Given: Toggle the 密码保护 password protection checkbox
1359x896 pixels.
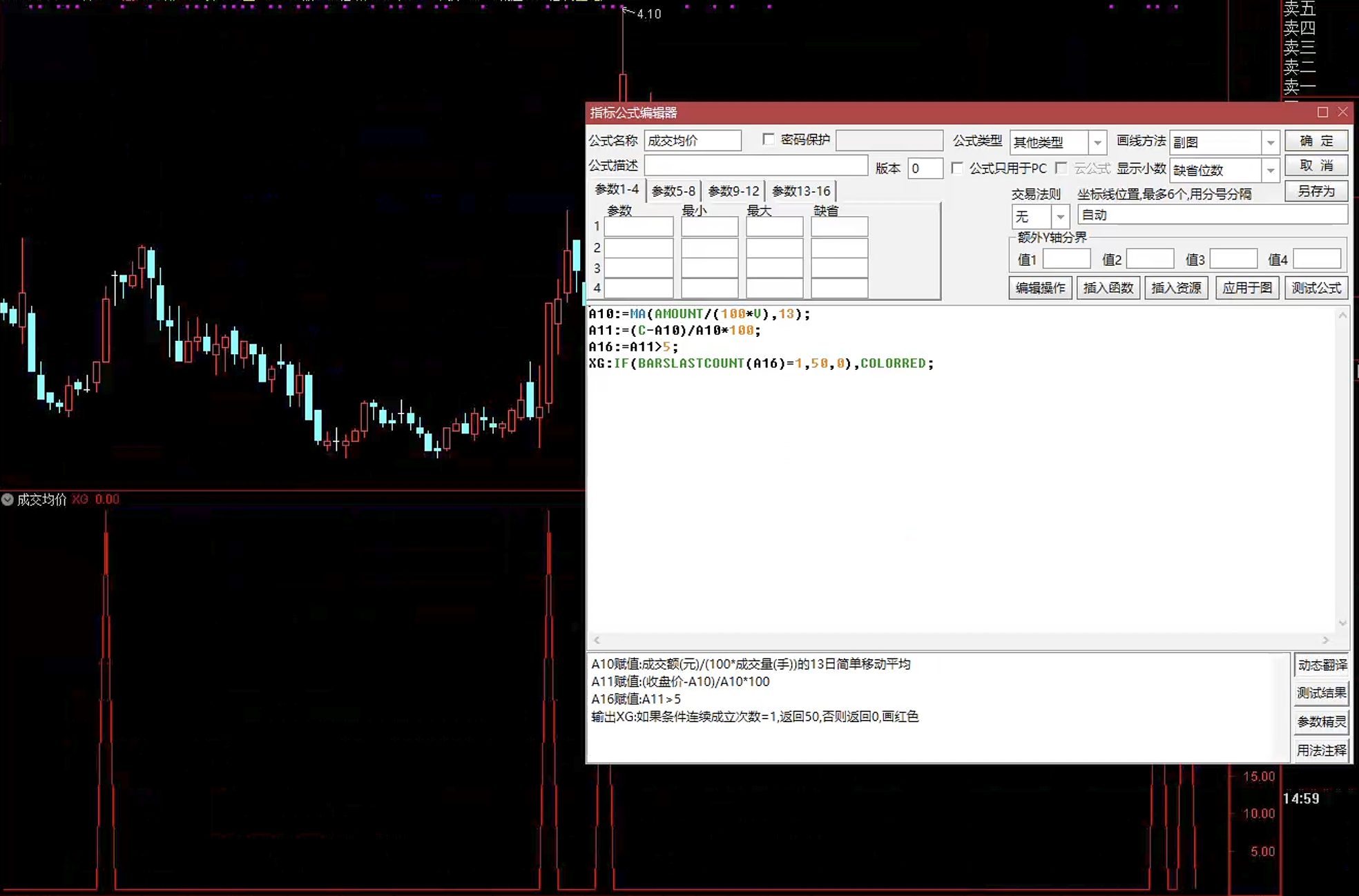Looking at the screenshot, I should click(x=768, y=139).
